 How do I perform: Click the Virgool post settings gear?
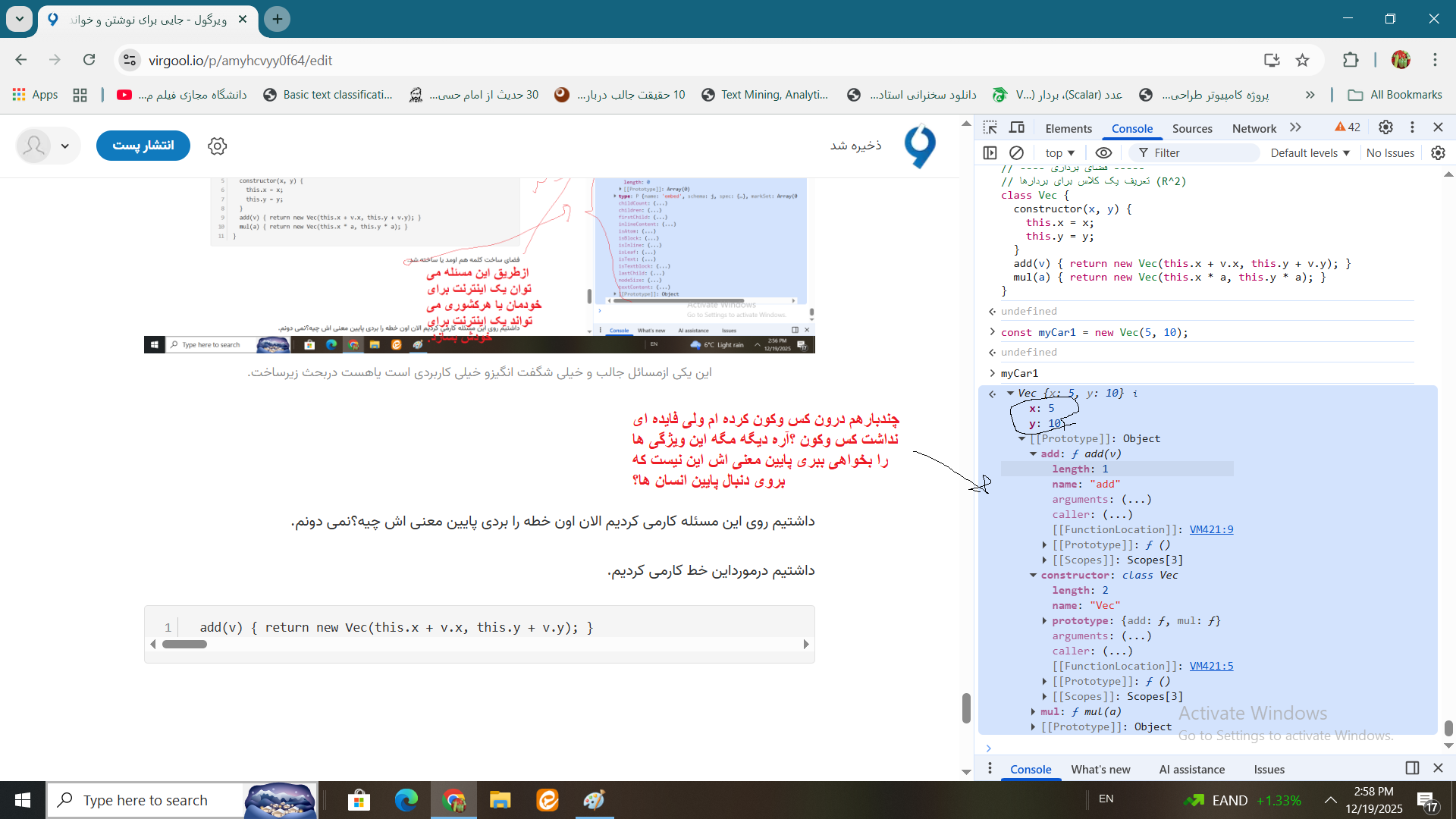click(218, 146)
